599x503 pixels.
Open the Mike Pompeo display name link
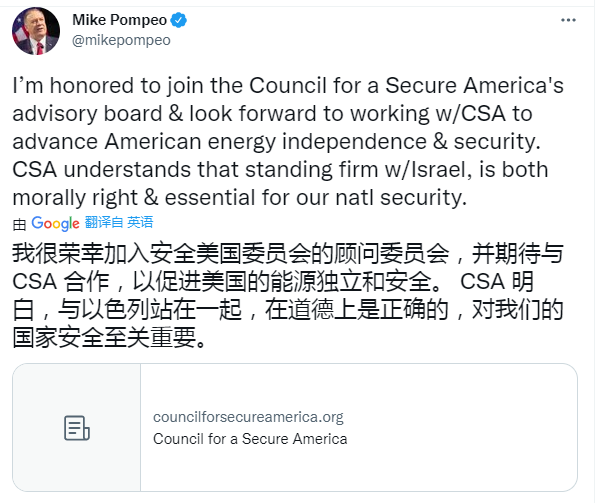tap(120, 20)
